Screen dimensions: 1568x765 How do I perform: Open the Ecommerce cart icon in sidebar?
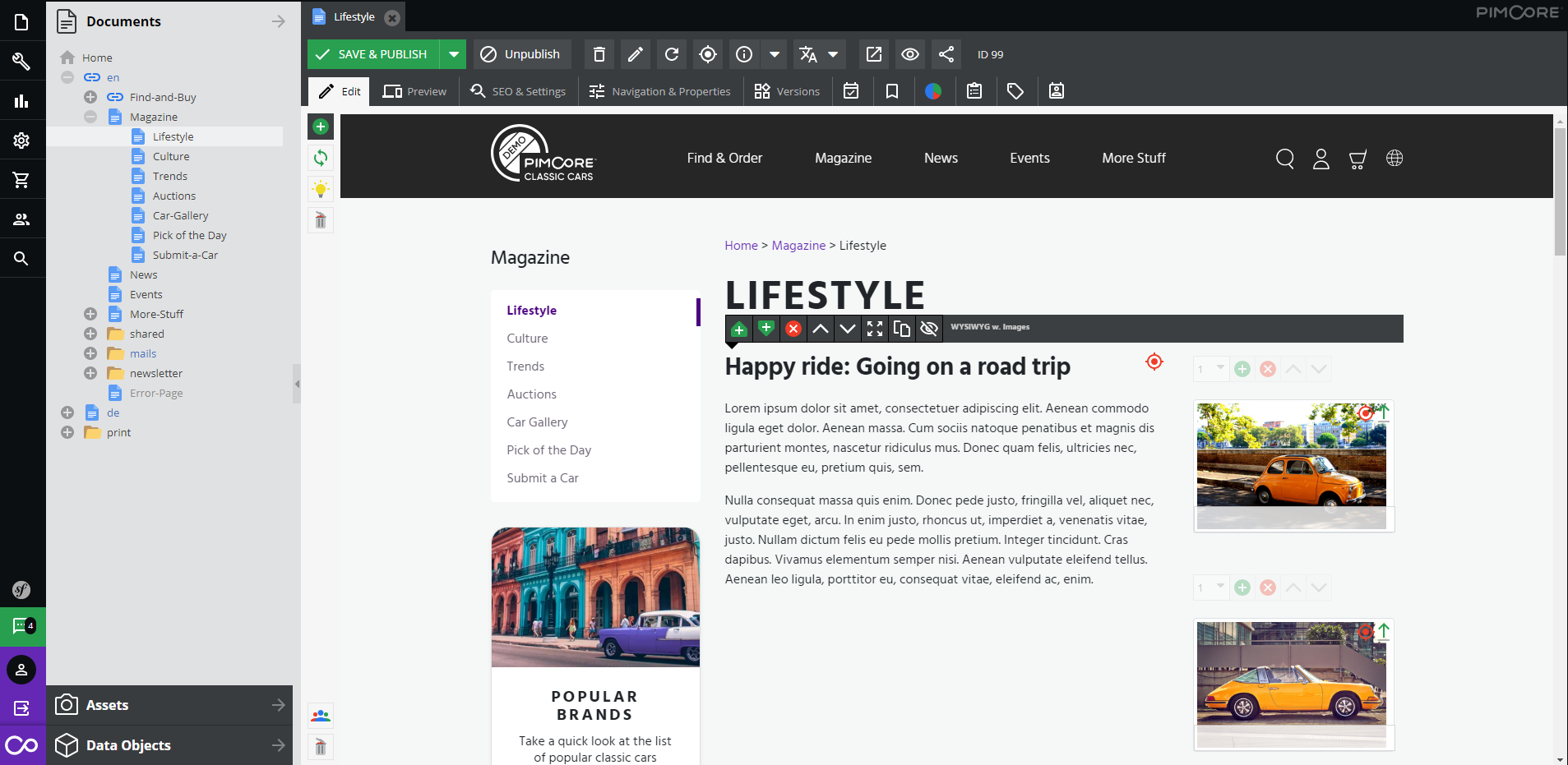pyautogui.click(x=22, y=180)
